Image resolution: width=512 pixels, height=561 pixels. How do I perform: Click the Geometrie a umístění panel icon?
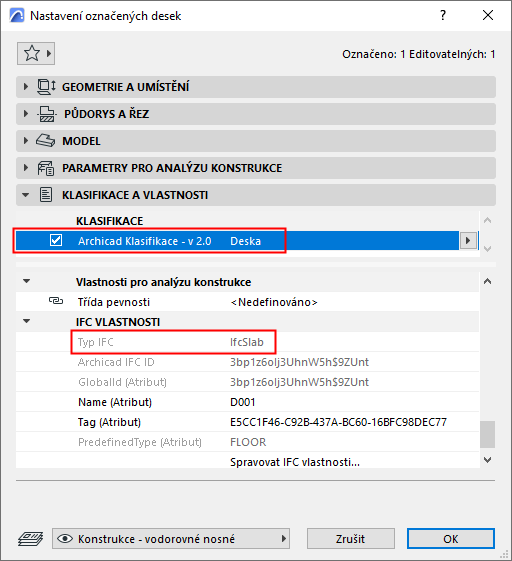click(x=47, y=87)
